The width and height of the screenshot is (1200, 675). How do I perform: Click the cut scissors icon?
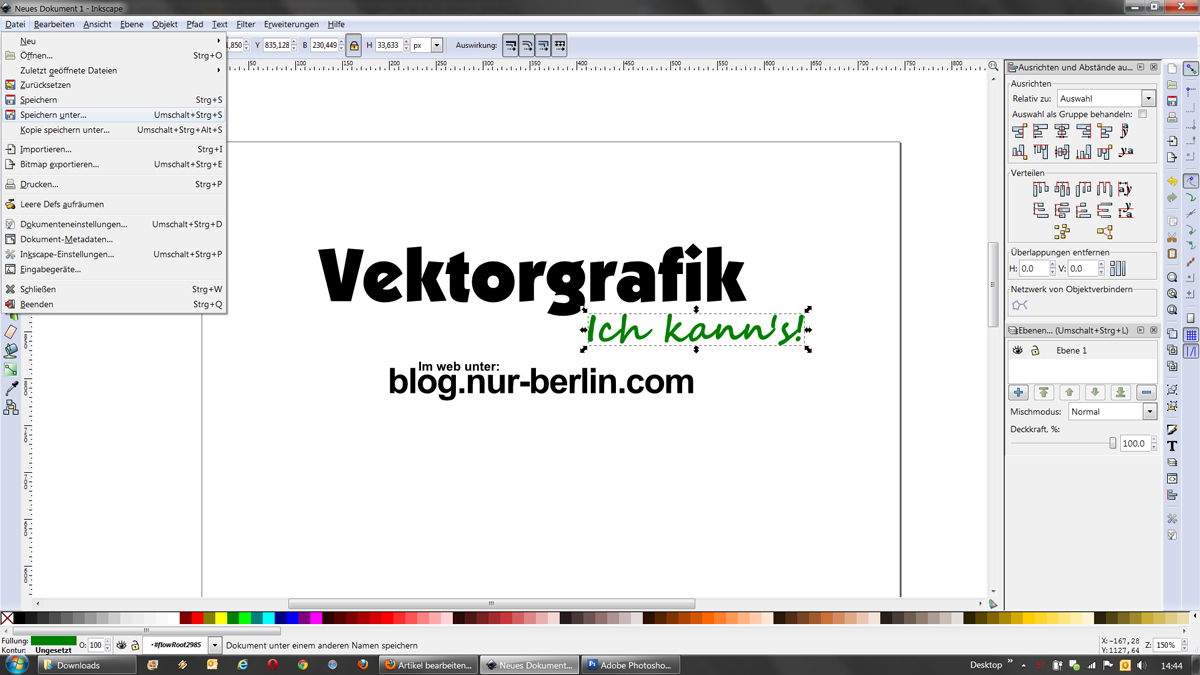[1172, 238]
